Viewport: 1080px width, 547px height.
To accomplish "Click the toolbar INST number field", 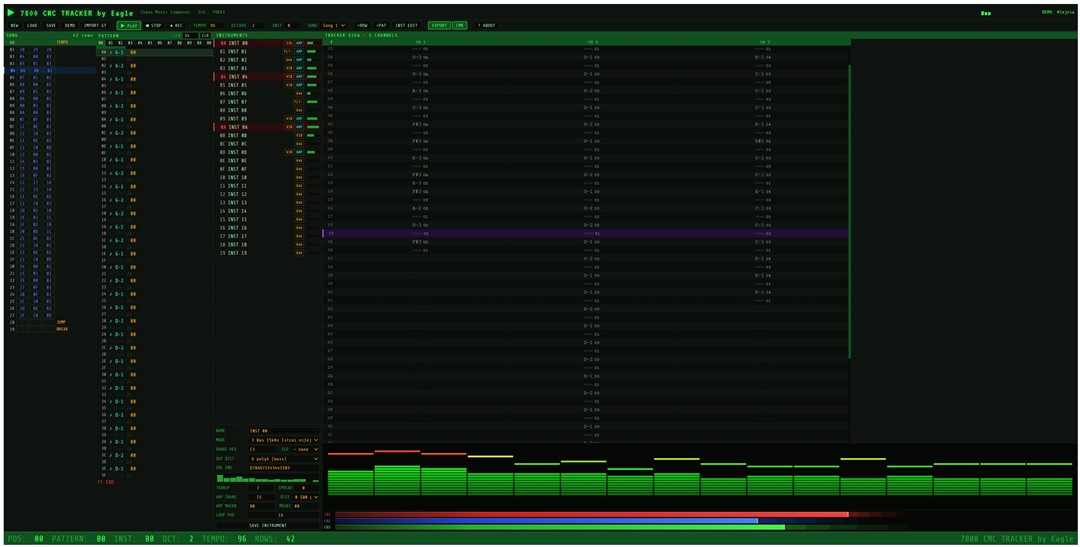I will coord(291,25).
